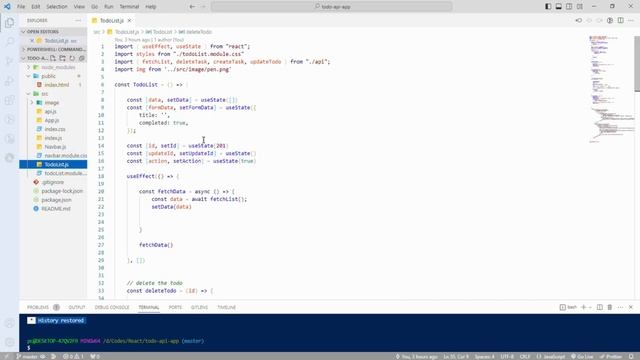
Task: Open the Run menu
Action: 109,7
